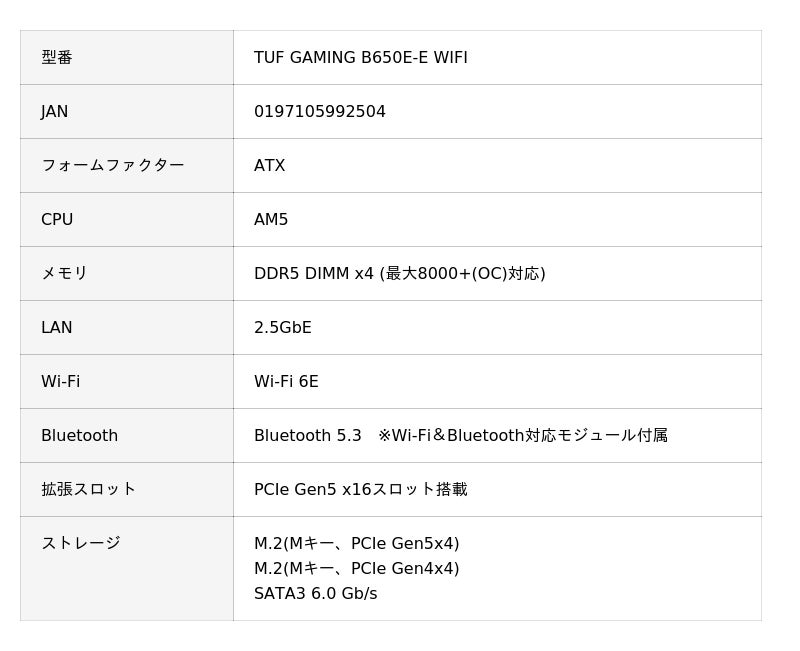
Task: Click the CPU row label
Action: click(57, 220)
